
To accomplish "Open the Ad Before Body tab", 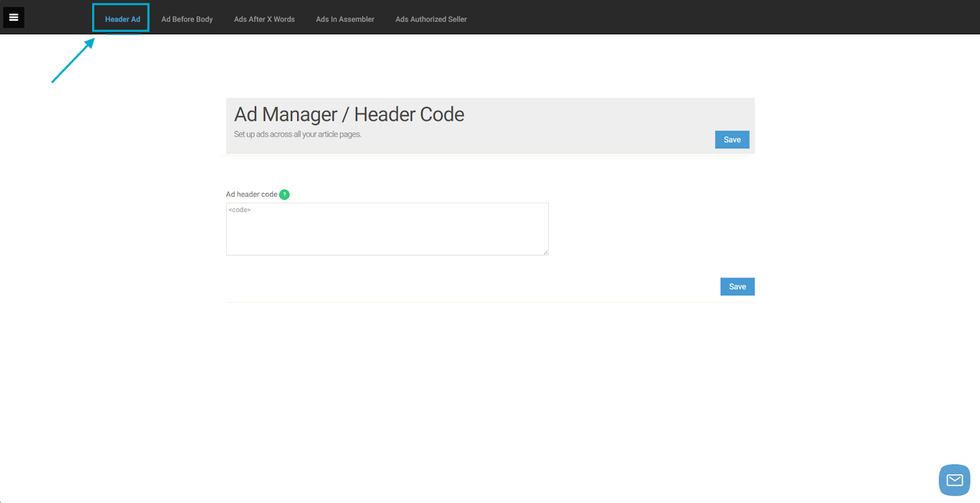I will pyautogui.click(x=187, y=19).
